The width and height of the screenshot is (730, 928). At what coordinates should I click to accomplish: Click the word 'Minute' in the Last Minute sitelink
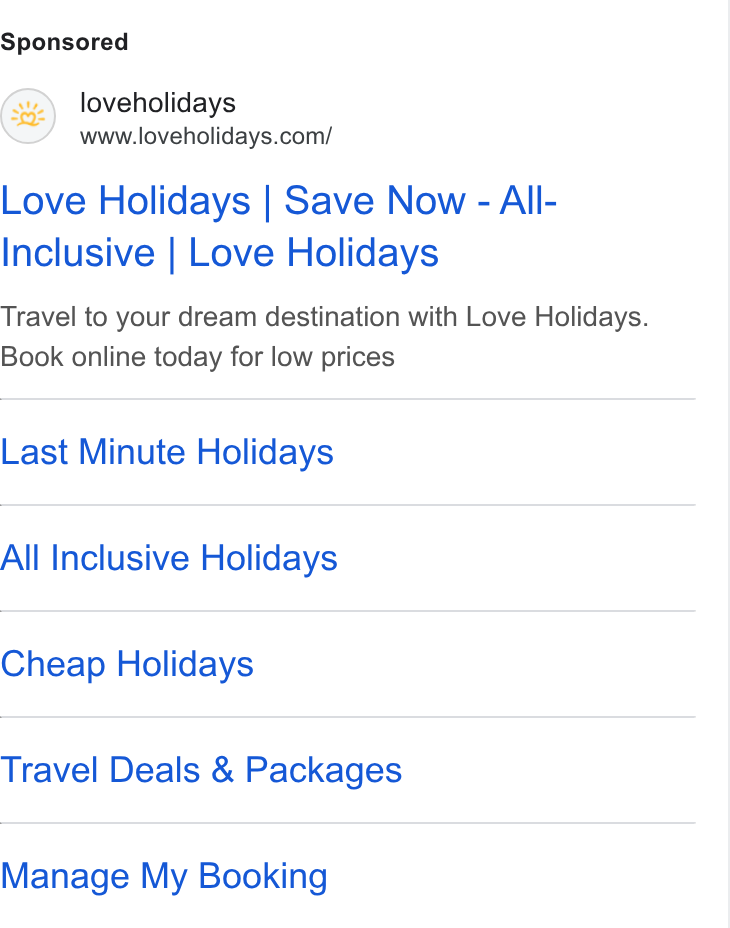pos(132,452)
